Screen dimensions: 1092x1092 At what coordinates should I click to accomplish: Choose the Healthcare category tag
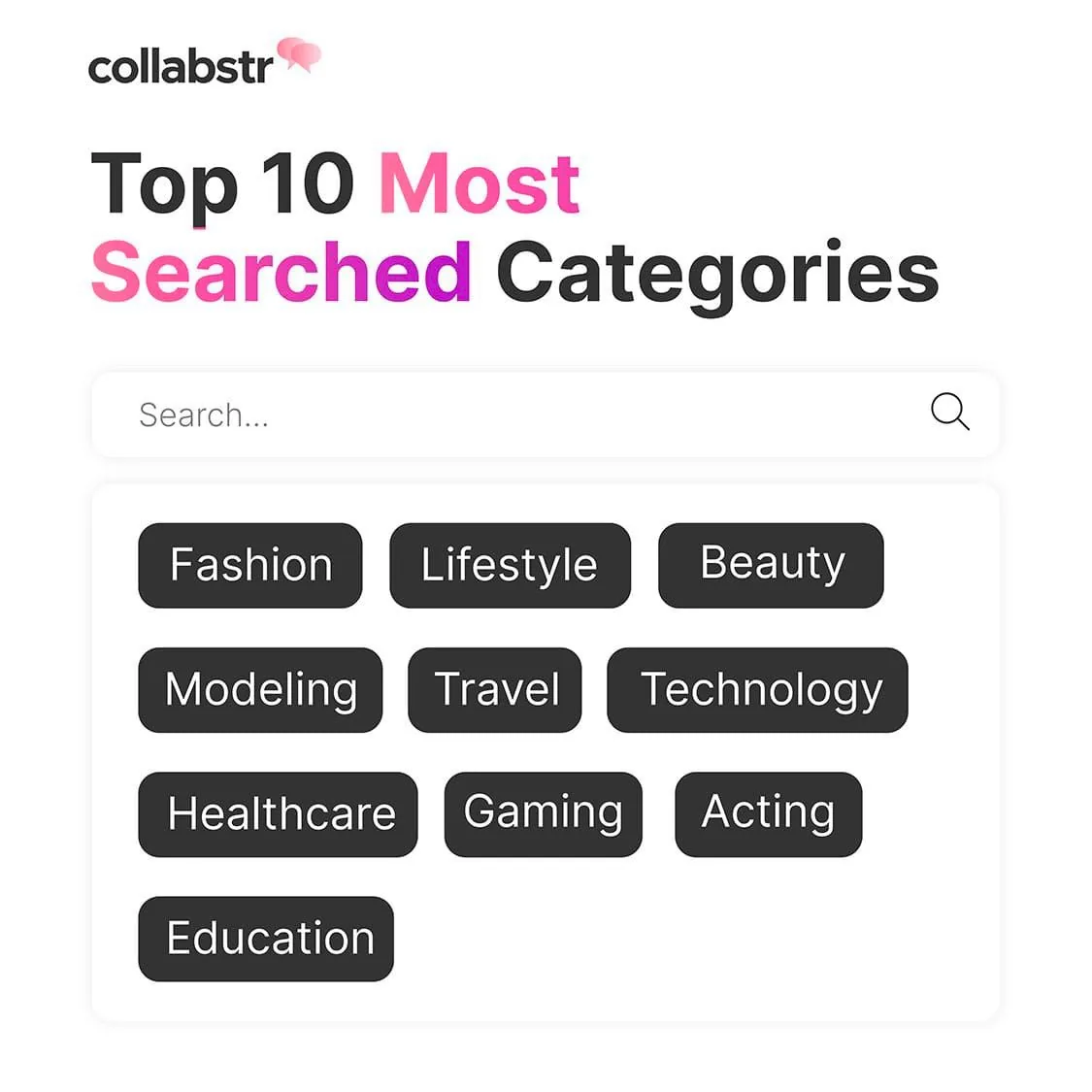(x=278, y=814)
